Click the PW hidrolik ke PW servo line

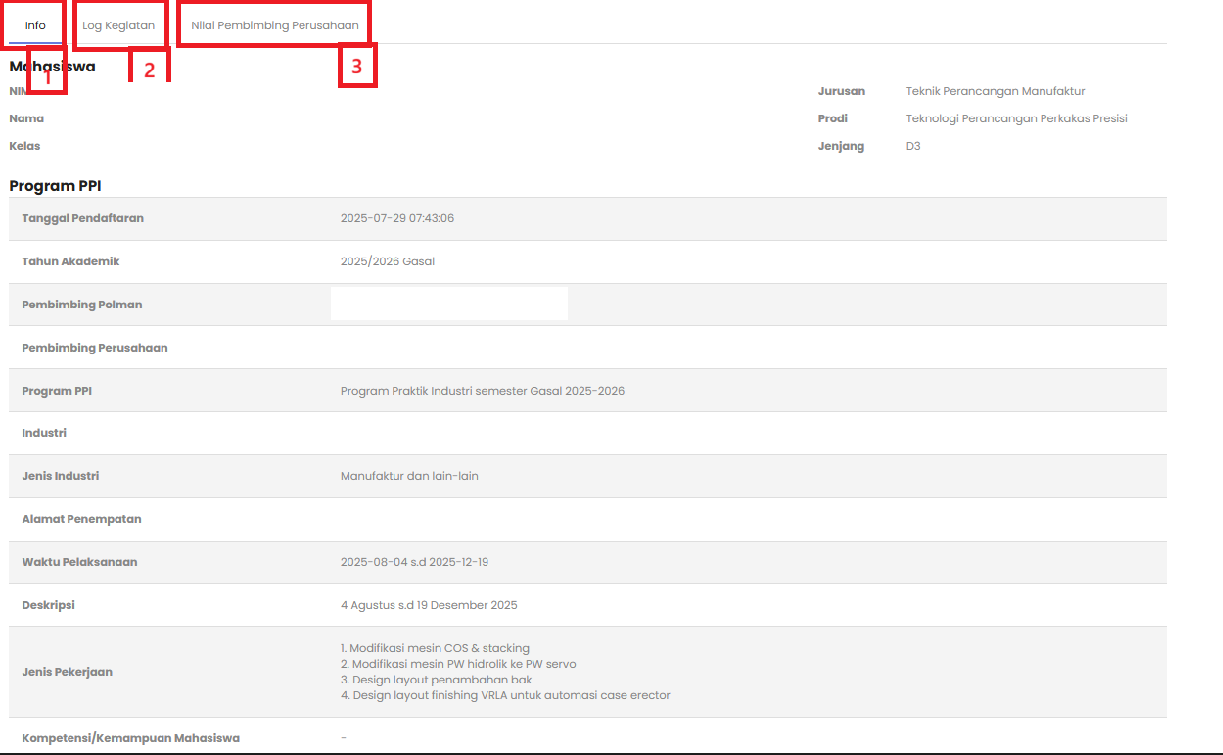(458, 664)
